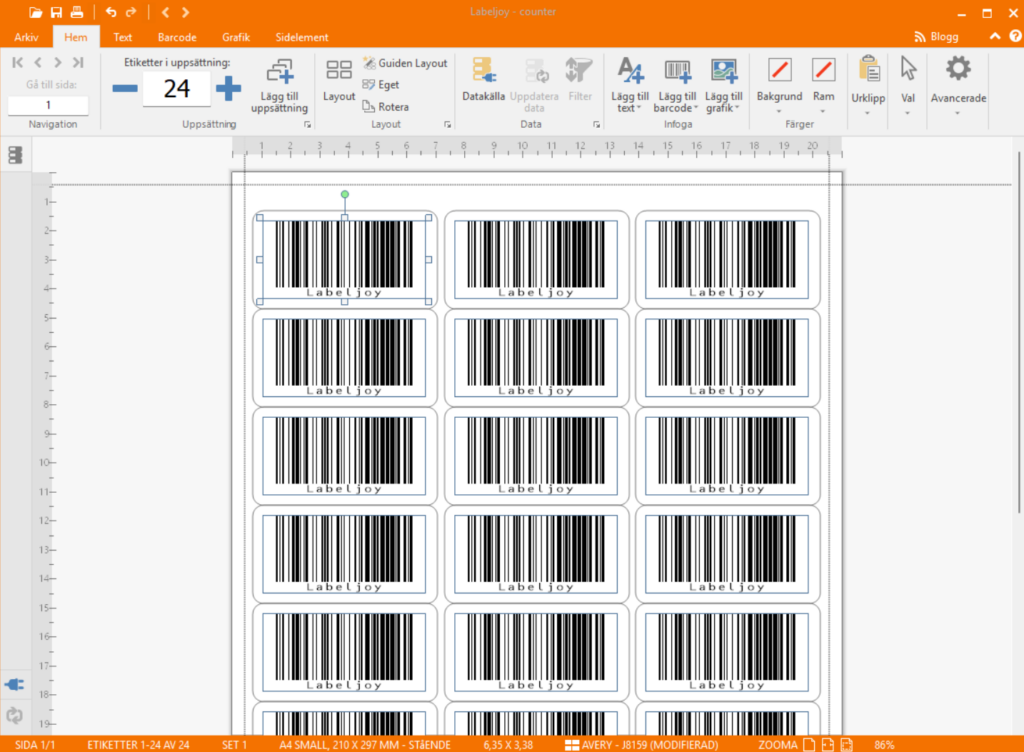Click the print icon in title bar

76,13
